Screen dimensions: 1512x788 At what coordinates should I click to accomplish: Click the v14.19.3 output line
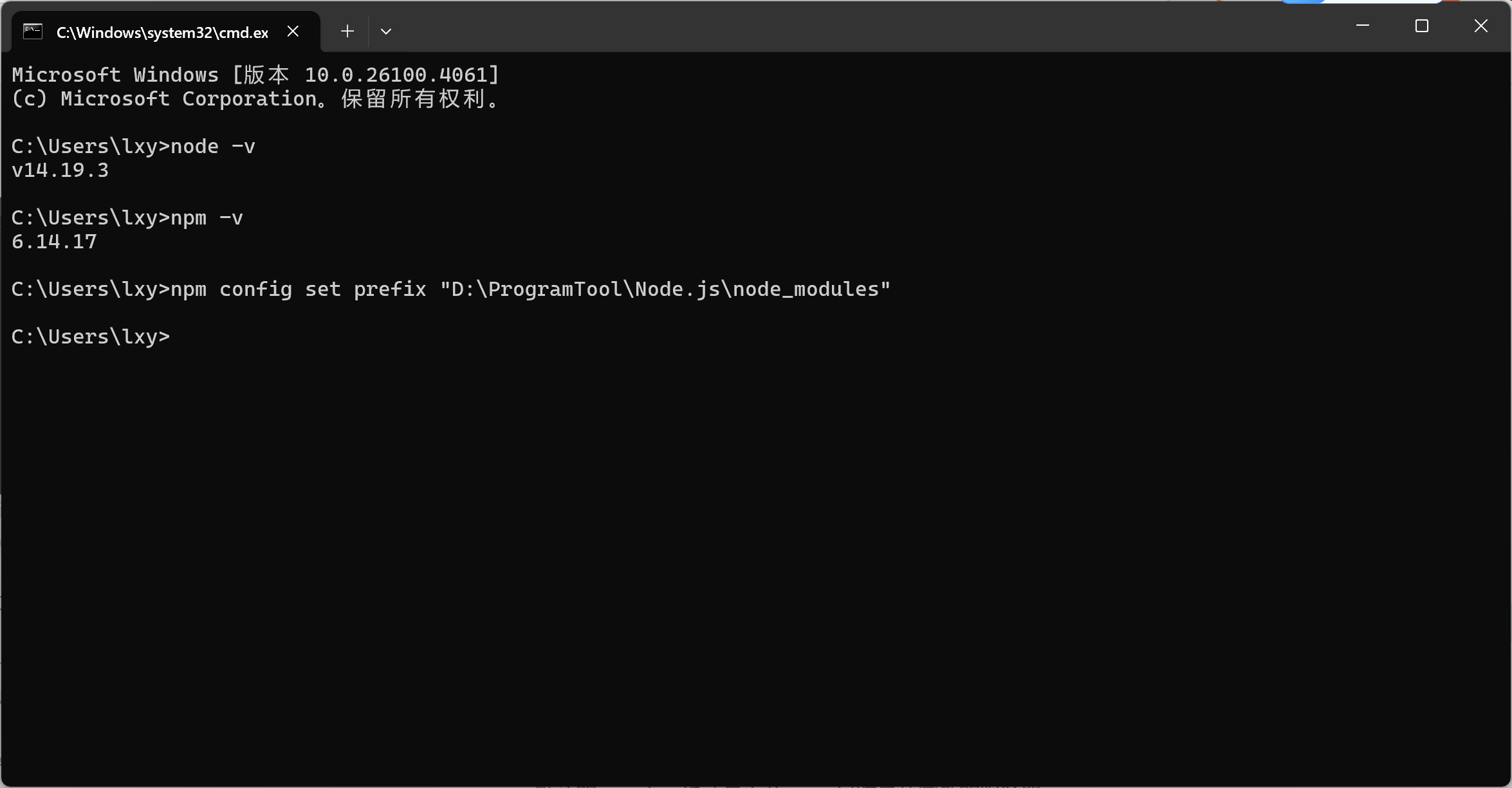click(x=60, y=170)
